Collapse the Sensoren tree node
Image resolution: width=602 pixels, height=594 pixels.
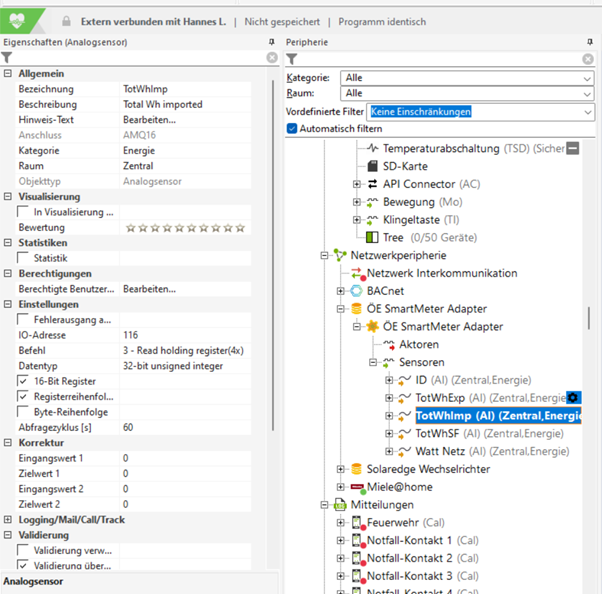[x=372, y=362]
